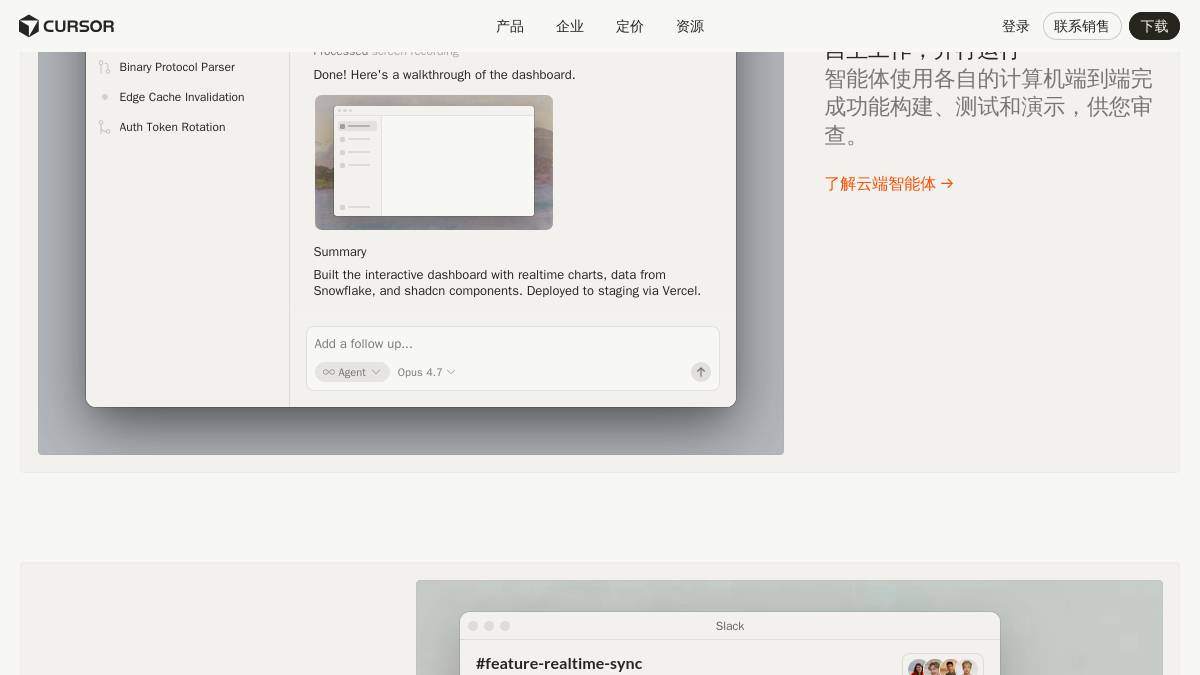This screenshot has width=1200, height=675.
Task: Click the branch icon beside Auth Token Rotation
Action: point(104,127)
